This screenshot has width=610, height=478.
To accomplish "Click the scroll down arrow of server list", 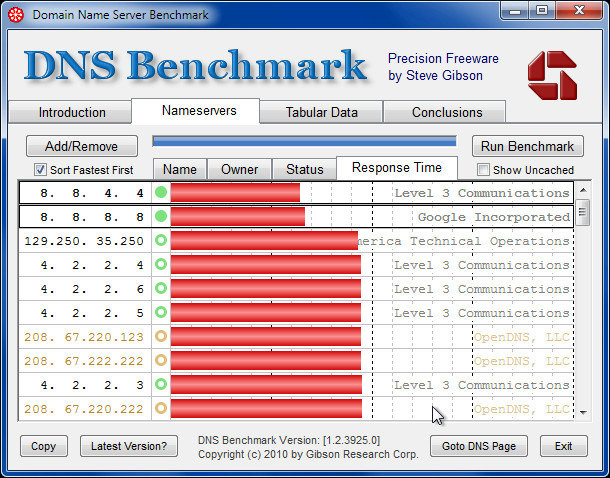I will click(583, 412).
